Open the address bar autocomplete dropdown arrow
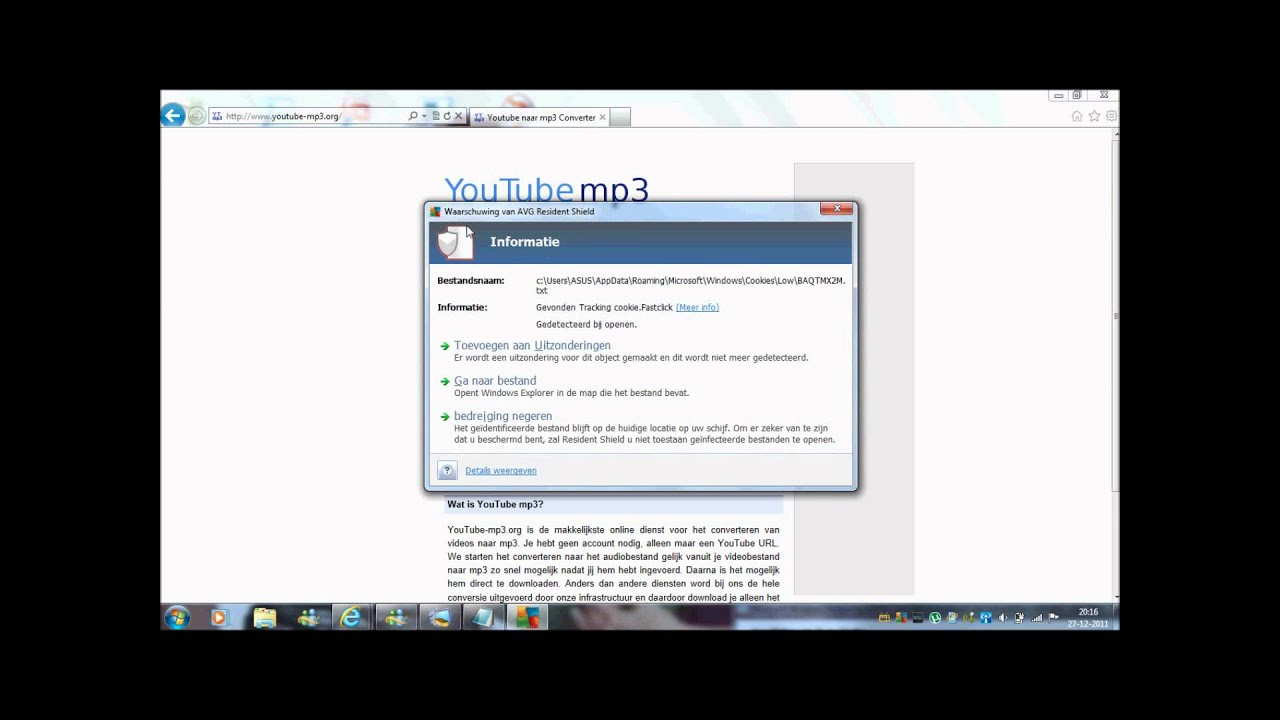Viewport: 1280px width, 720px height. (424, 116)
